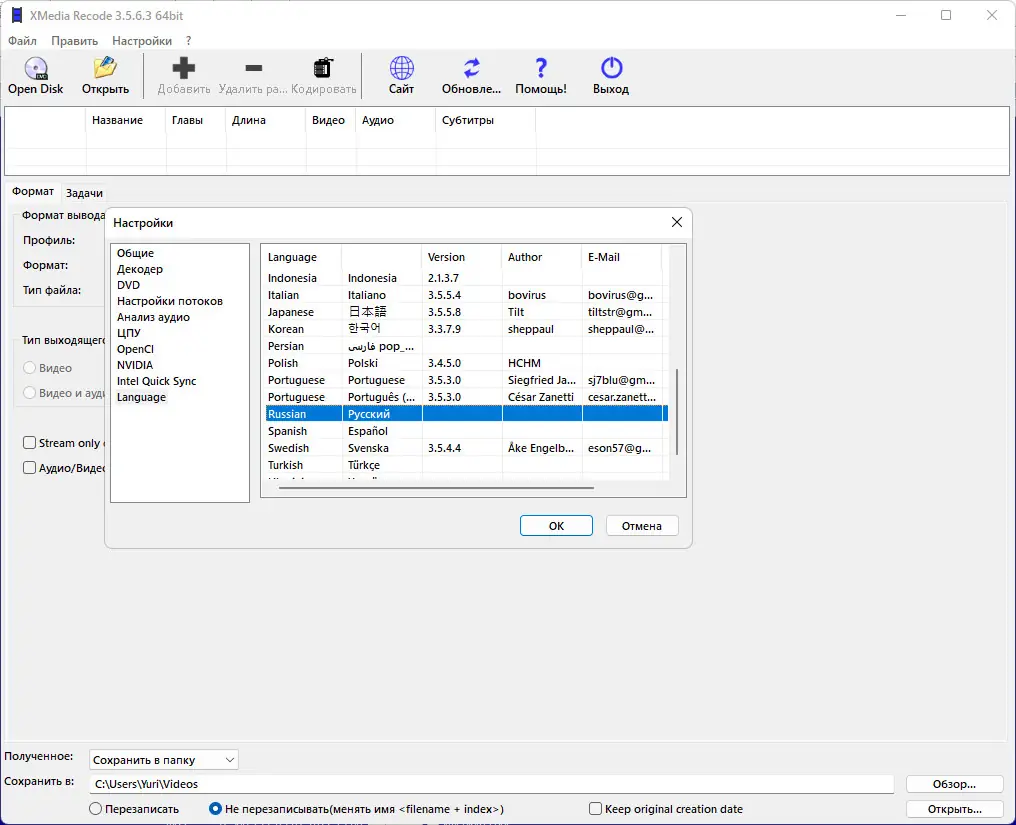Confirm settings with OK button

pos(556,526)
